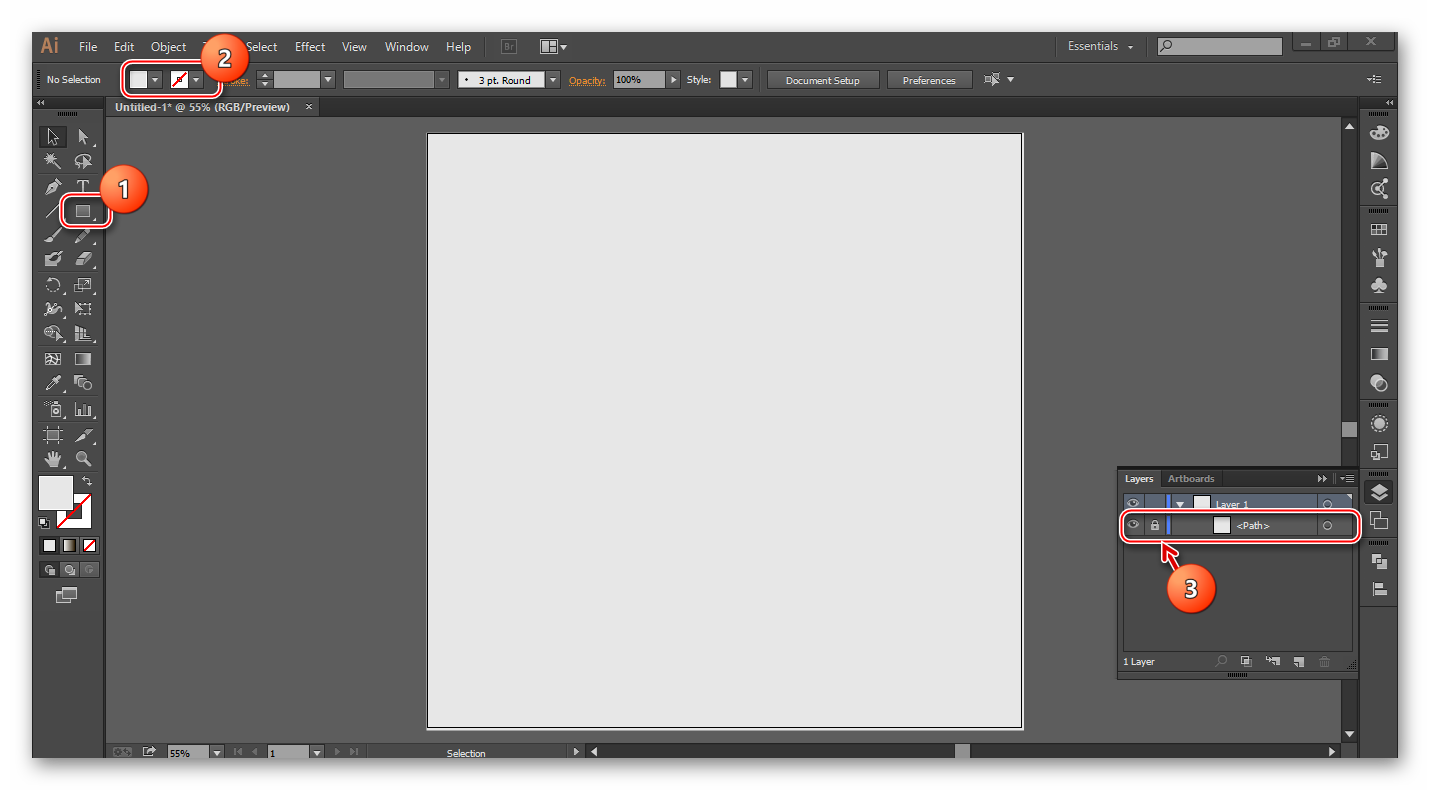Select the Blend tool
Screen dimensions: 1430x790
83,383
